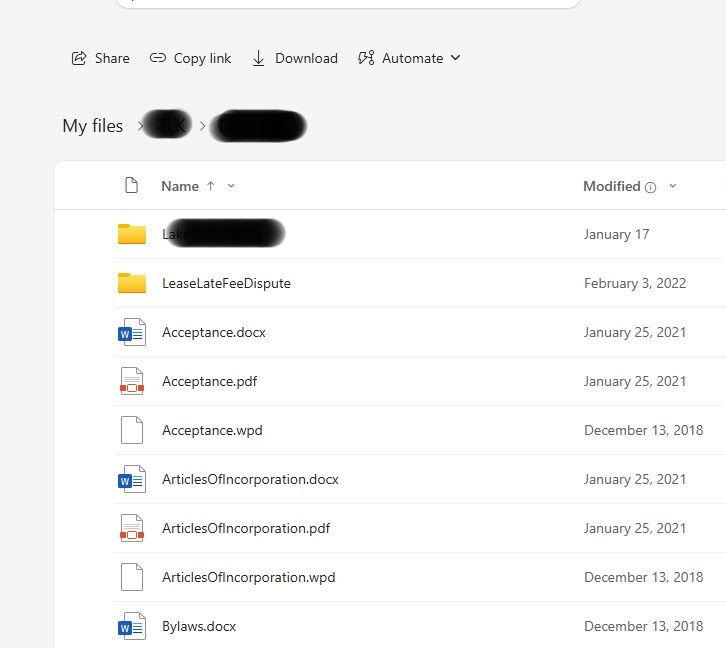Click the ascending sort arrow beside Name
This screenshot has height=648, width=726.
(x=211, y=186)
